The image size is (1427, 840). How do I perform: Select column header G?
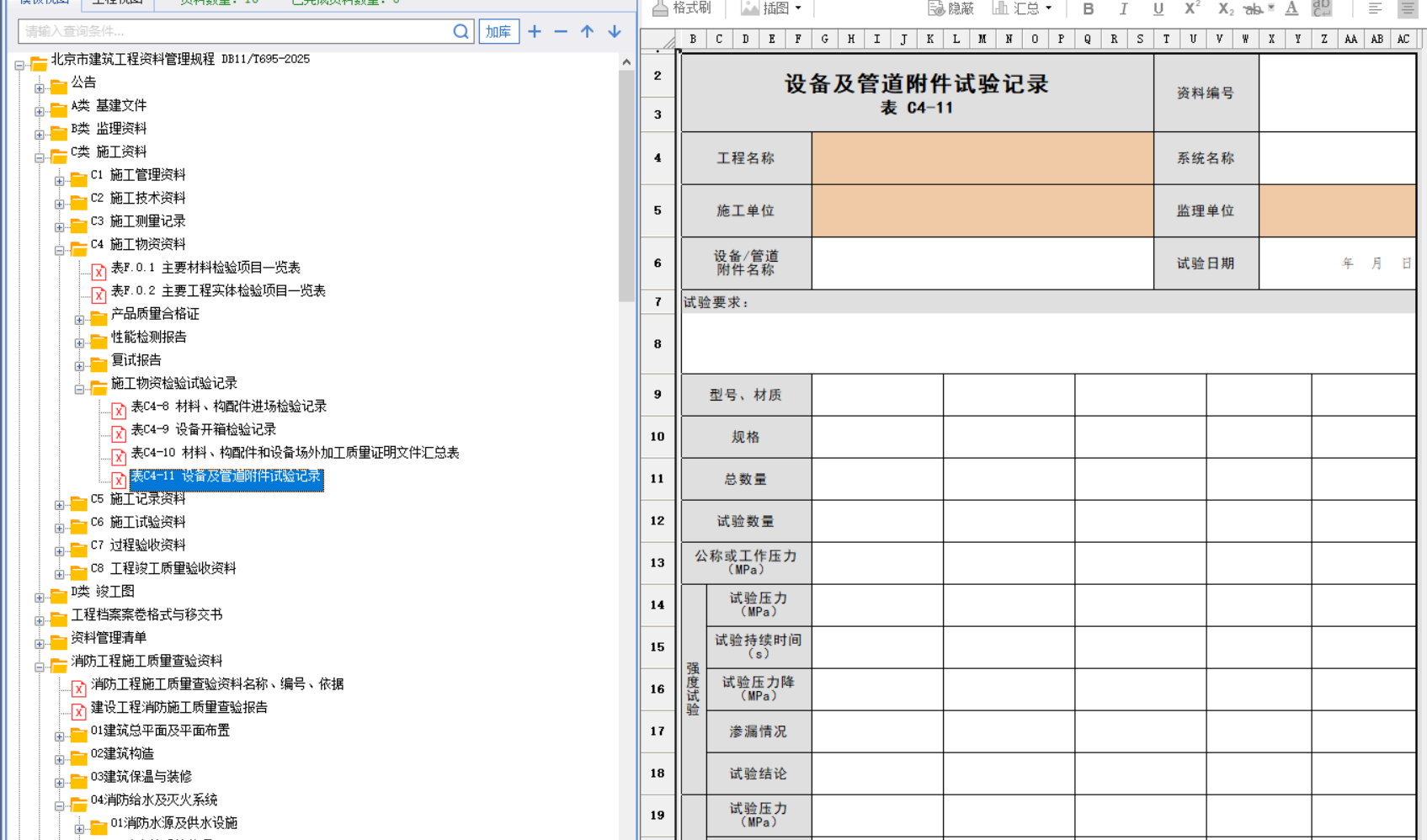pyautogui.click(x=824, y=39)
